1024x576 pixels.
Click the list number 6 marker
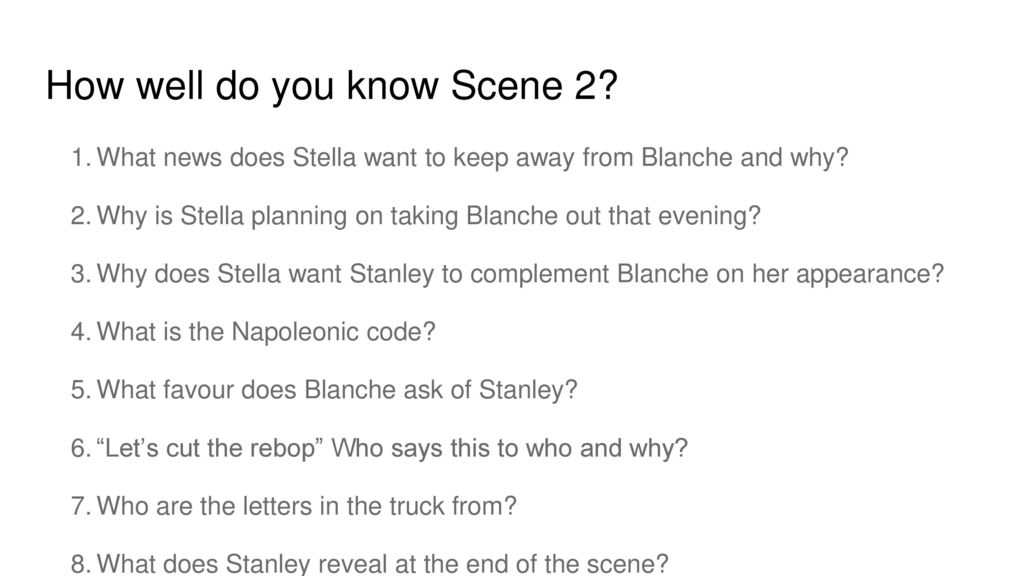[x=81, y=448]
